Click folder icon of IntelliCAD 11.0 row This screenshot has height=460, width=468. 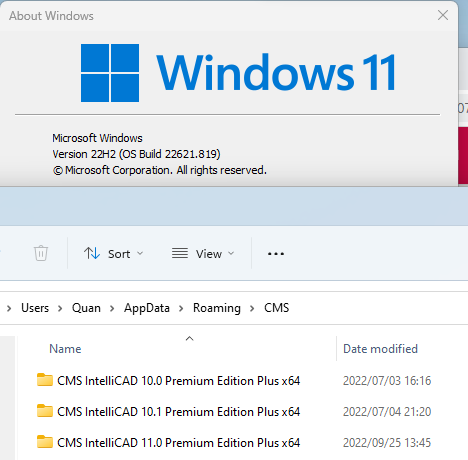point(45,442)
